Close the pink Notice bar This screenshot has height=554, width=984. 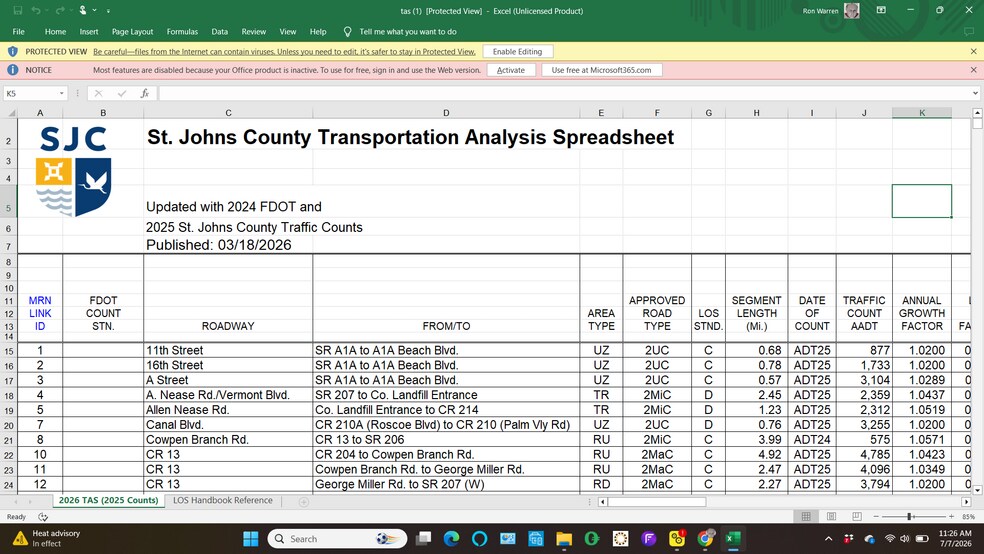click(973, 70)
